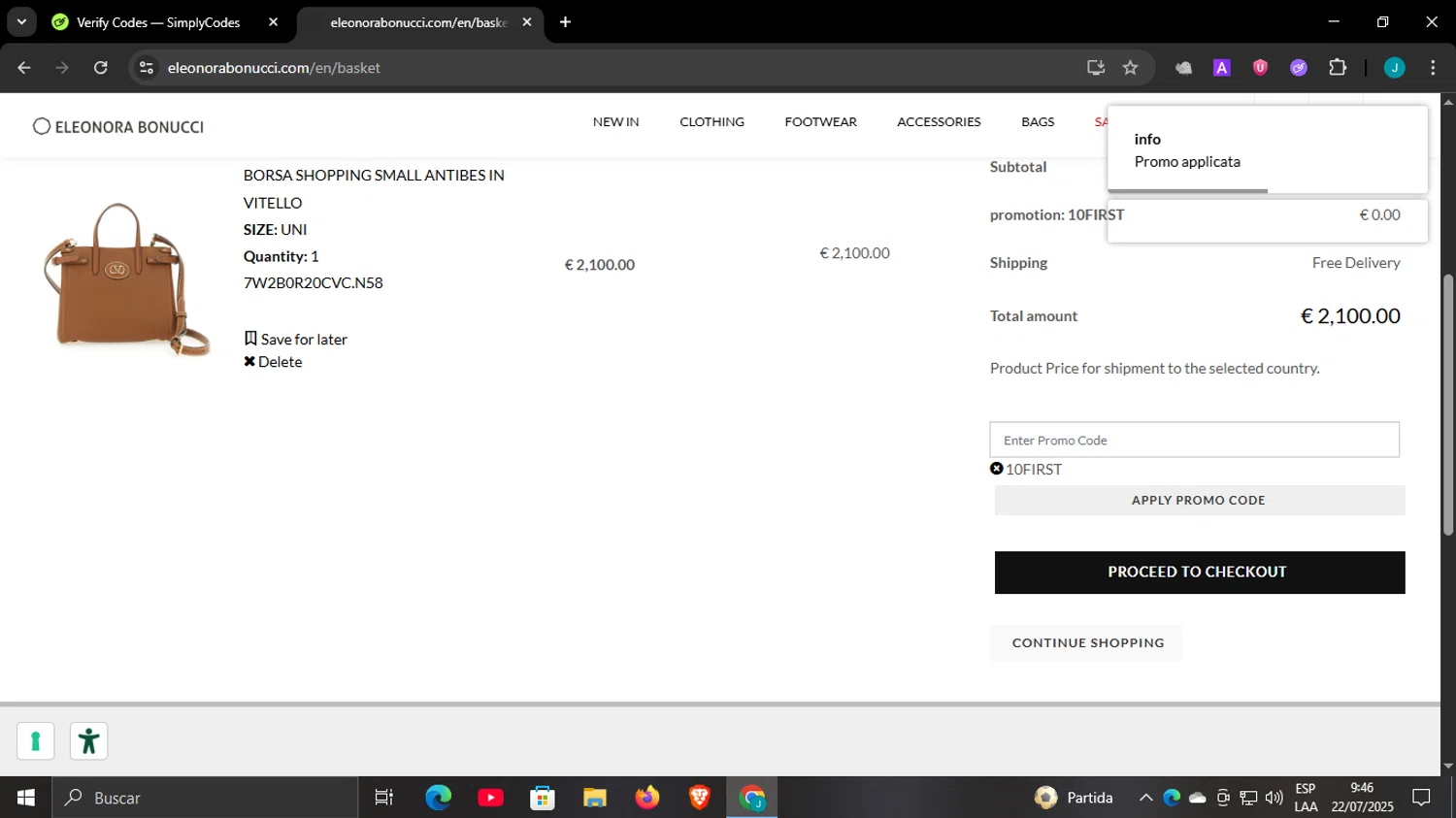
Task: Go to Eleonora Bonucci homepage logo
Action: point(118,127)
